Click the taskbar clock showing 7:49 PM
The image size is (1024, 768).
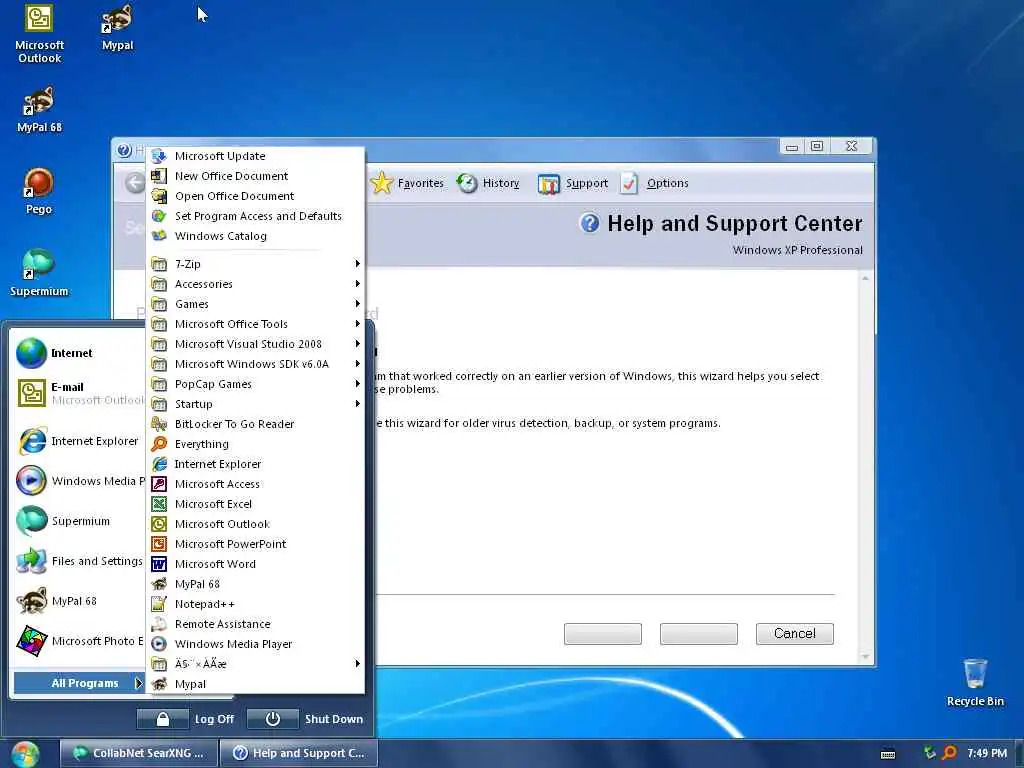click(x=987, y=754)
